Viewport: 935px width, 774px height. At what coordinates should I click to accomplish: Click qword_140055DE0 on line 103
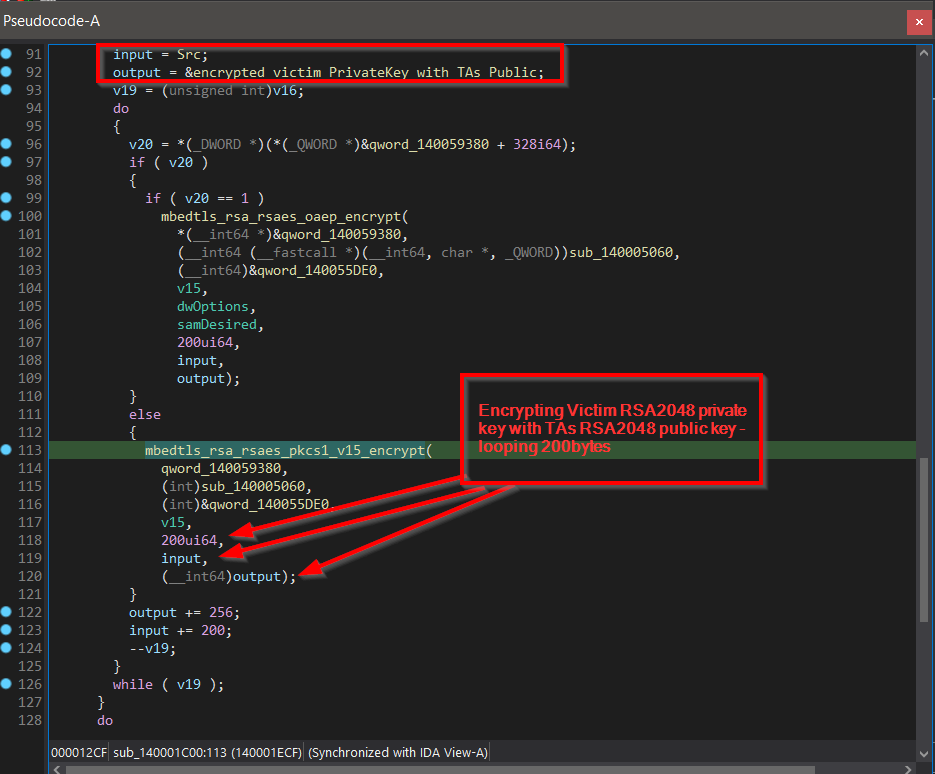pyautogui.click(x=317, y=270)
